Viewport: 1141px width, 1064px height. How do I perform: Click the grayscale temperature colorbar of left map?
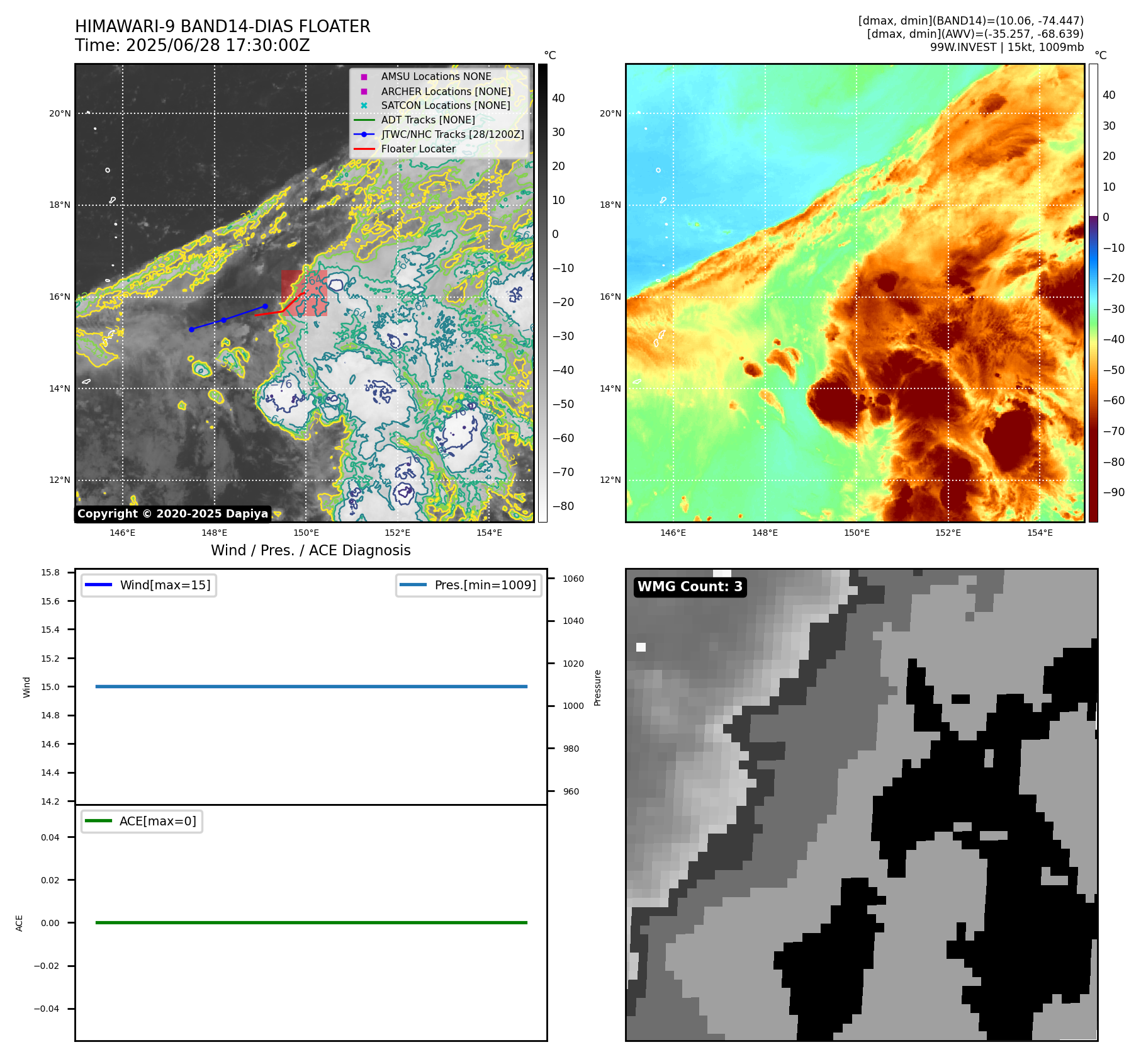pos(542,293)
